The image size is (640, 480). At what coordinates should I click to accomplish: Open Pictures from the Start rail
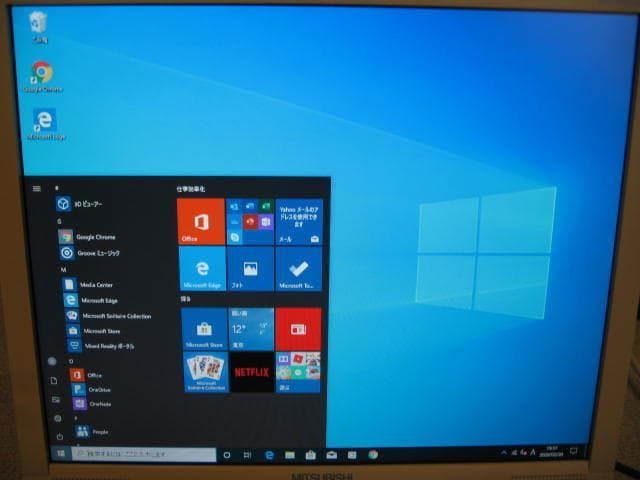pos(56,400)
